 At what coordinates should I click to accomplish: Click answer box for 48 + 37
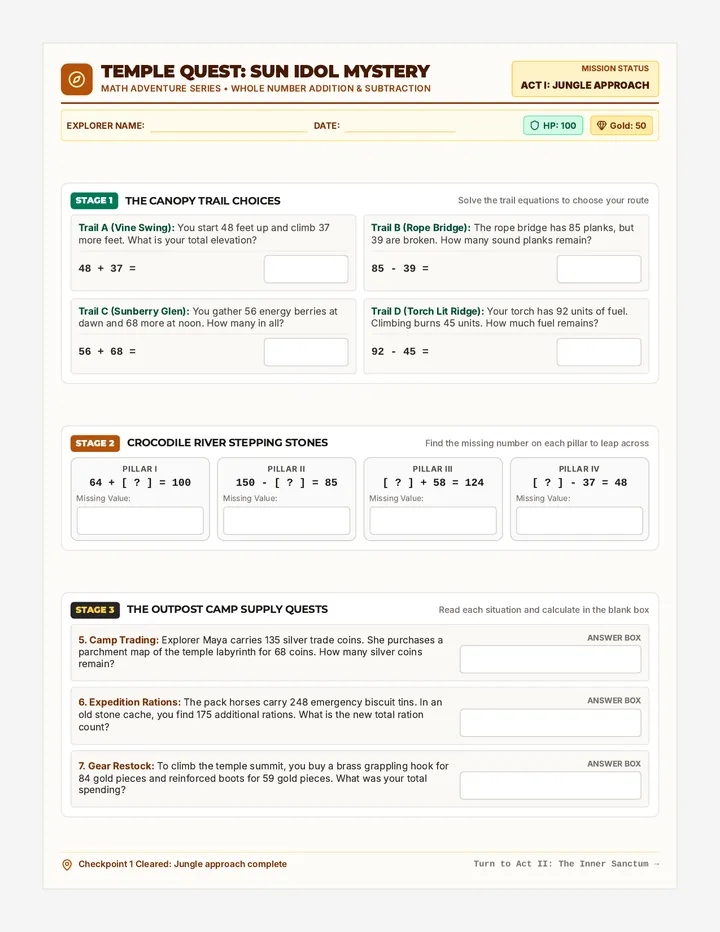tap(306, 269)
